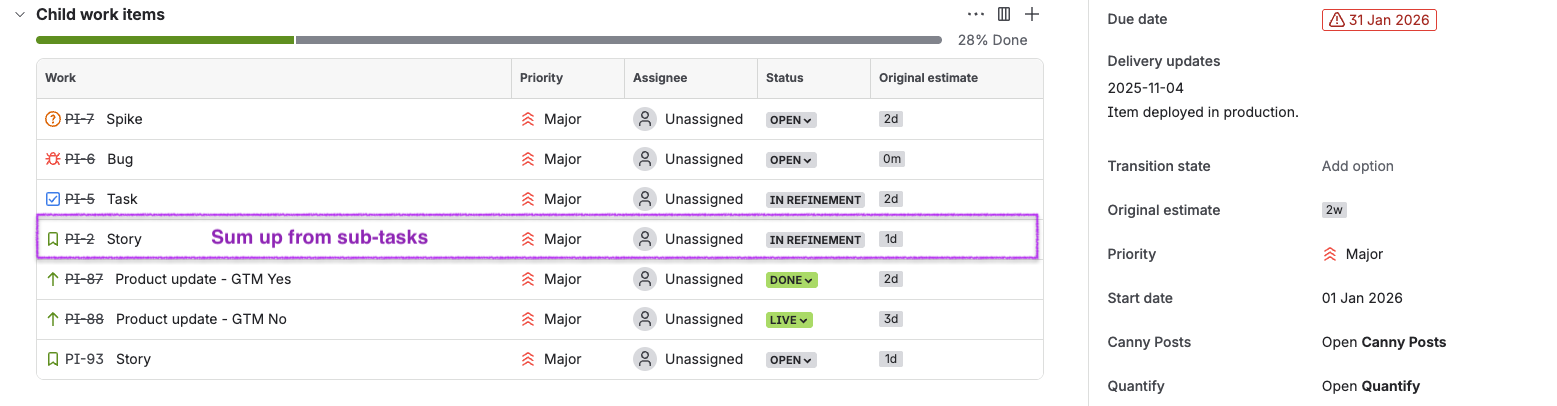1557x406 pixels.
Task: Click the Spike issue type icon for PI-7
Action: [53, 119]
